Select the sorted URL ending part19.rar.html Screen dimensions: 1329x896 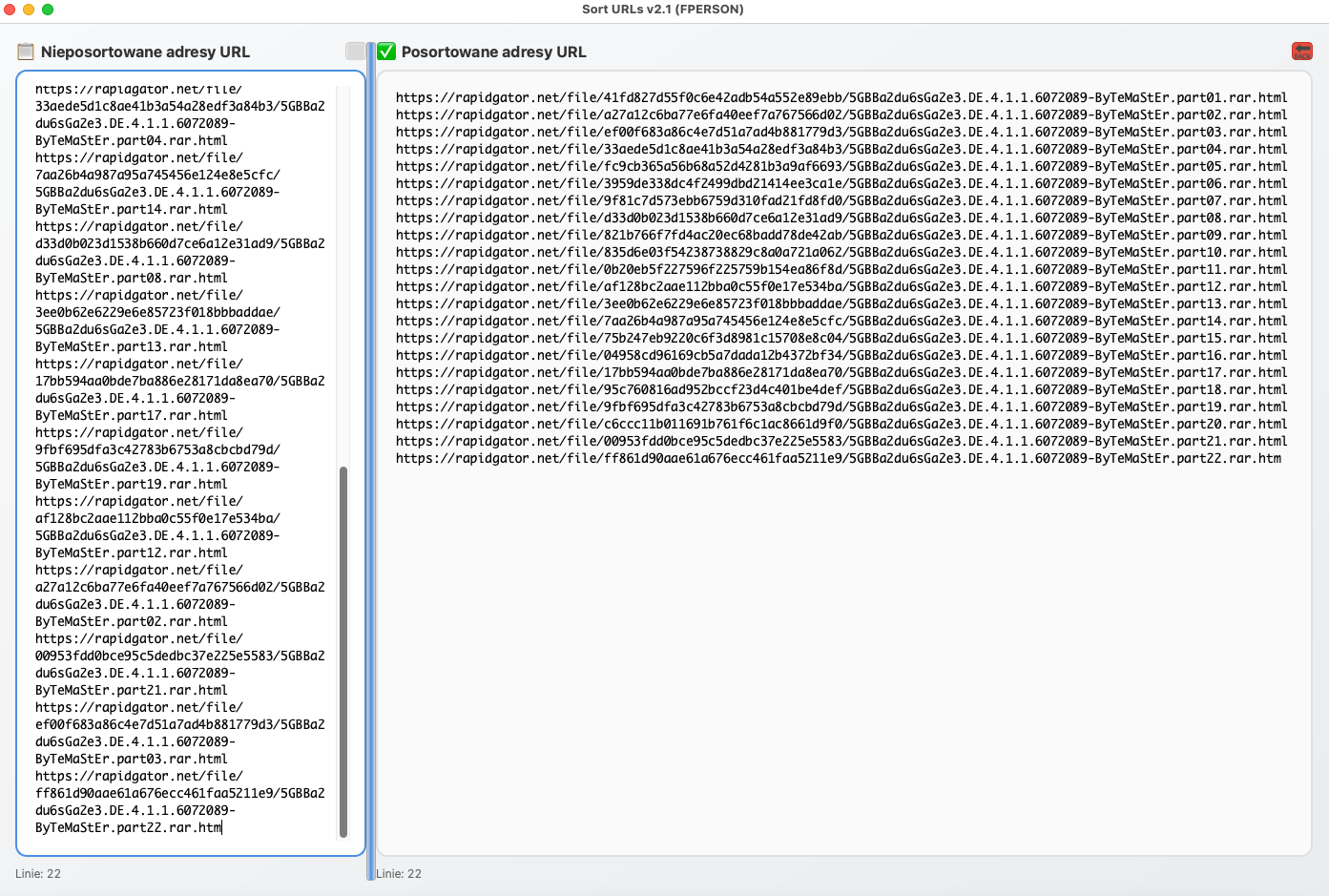(841, 406)
